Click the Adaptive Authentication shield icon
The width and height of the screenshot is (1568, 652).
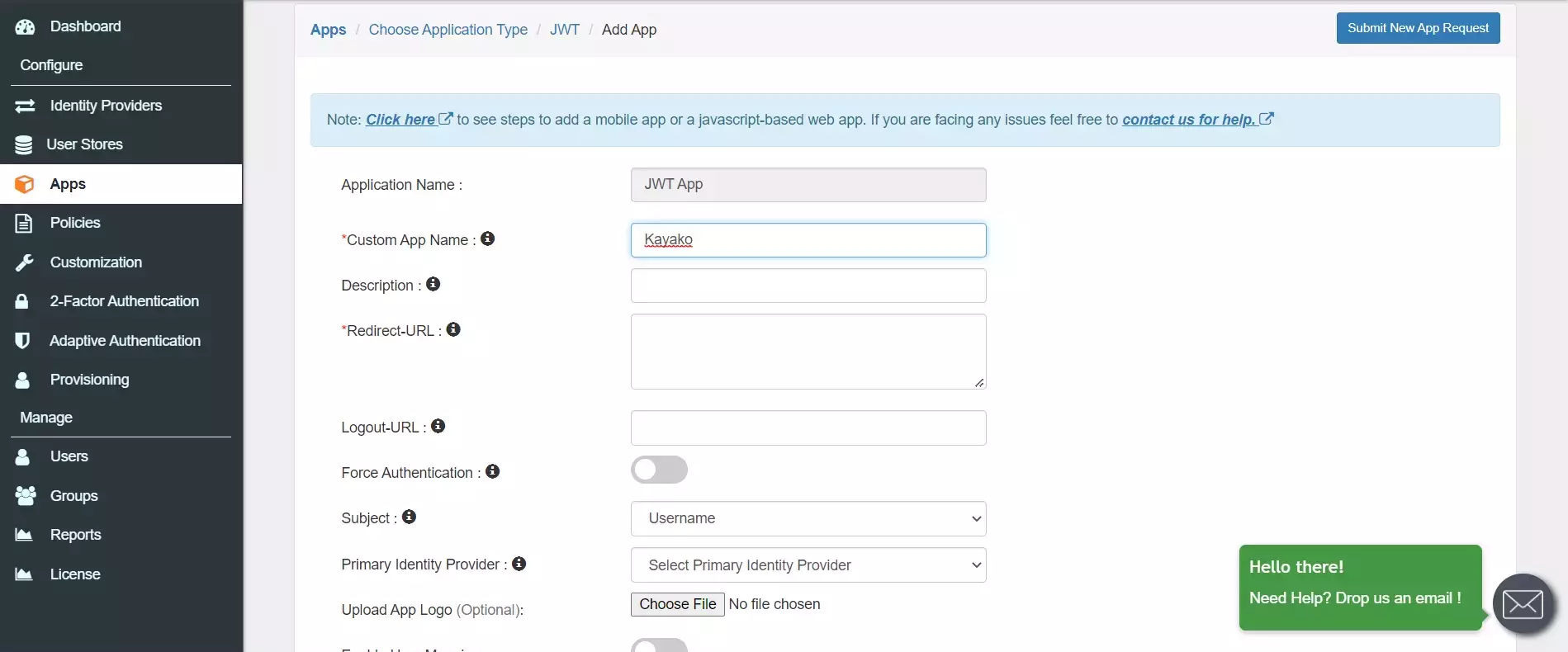pos(22,341)
